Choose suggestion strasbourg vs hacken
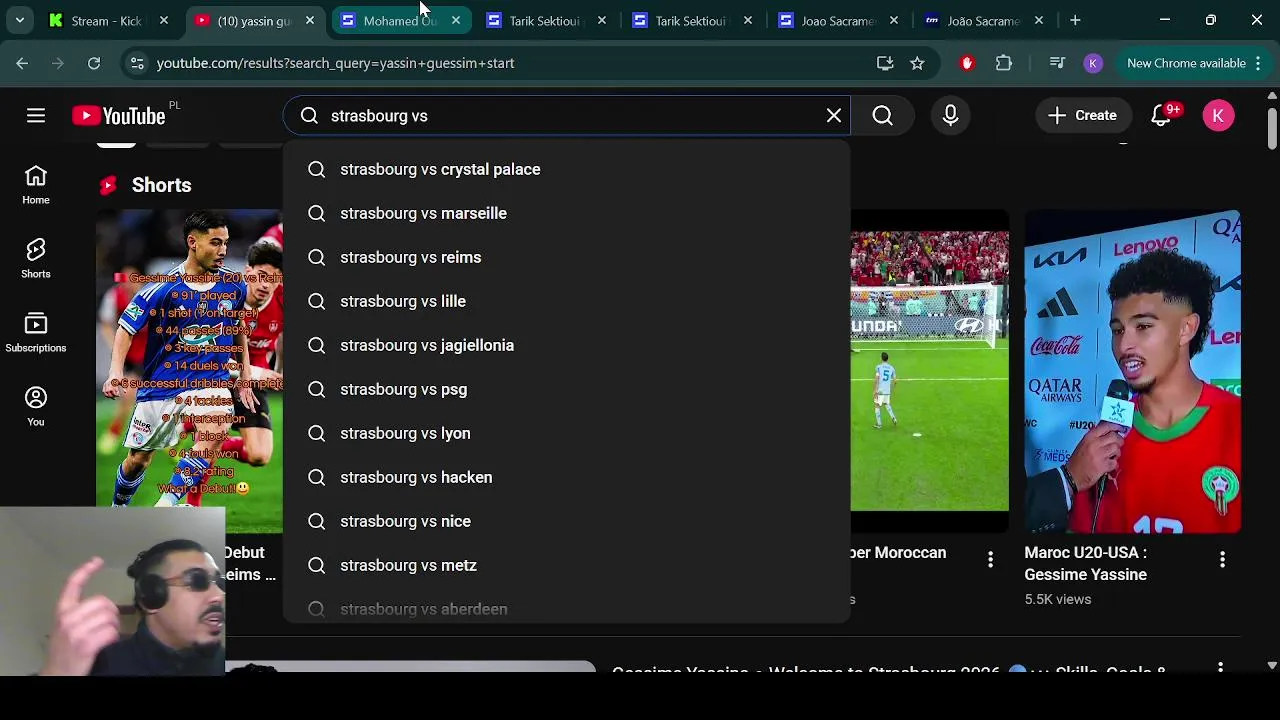This screenshot has height=720, width=1280. coord(567,477)
